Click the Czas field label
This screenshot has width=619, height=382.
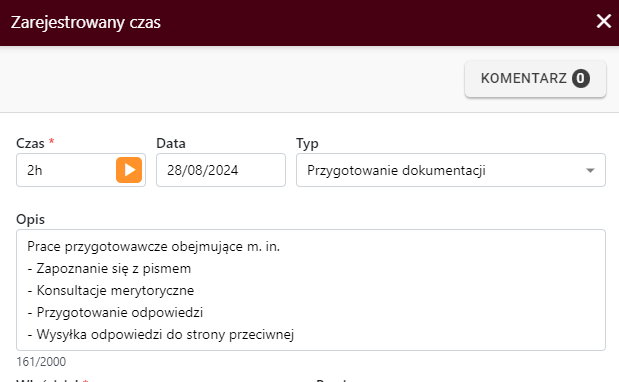(30, 143)
